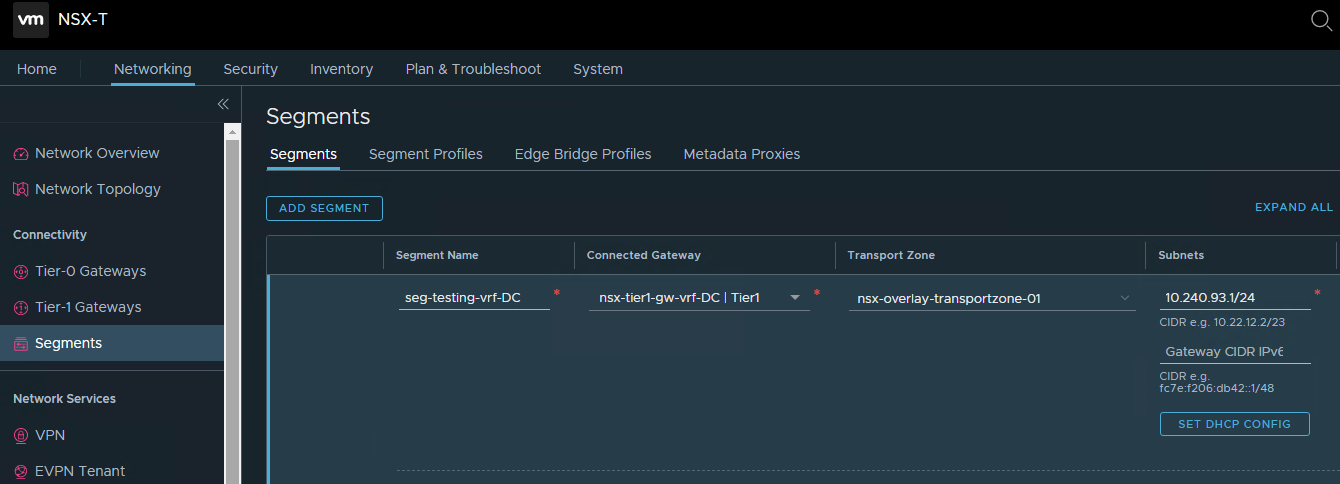Image resolution: width=1340 pixels, height=484 pixels.
Task: Go to the Inventory tab
Action: 341,69
